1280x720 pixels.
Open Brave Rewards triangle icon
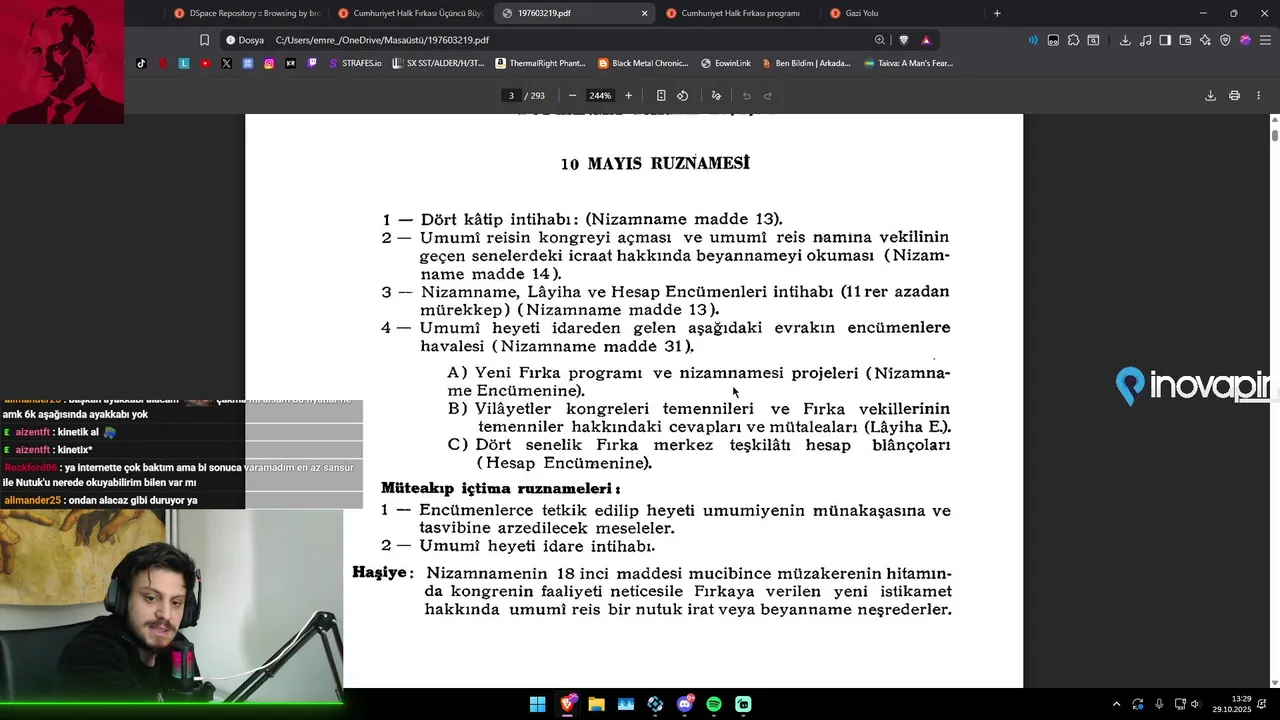[x=926, y=40]
